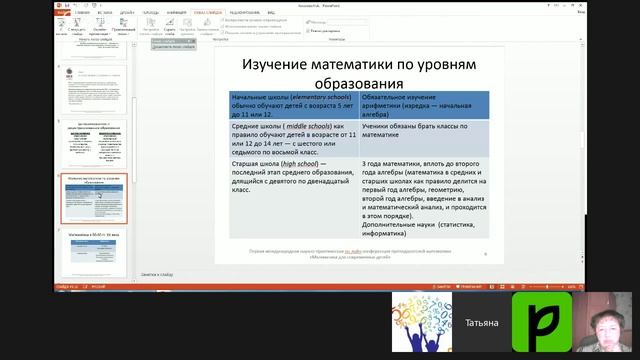Switch to Reading view icon in status bar
This screenshot has height=360, width=640.
(513, 287)
